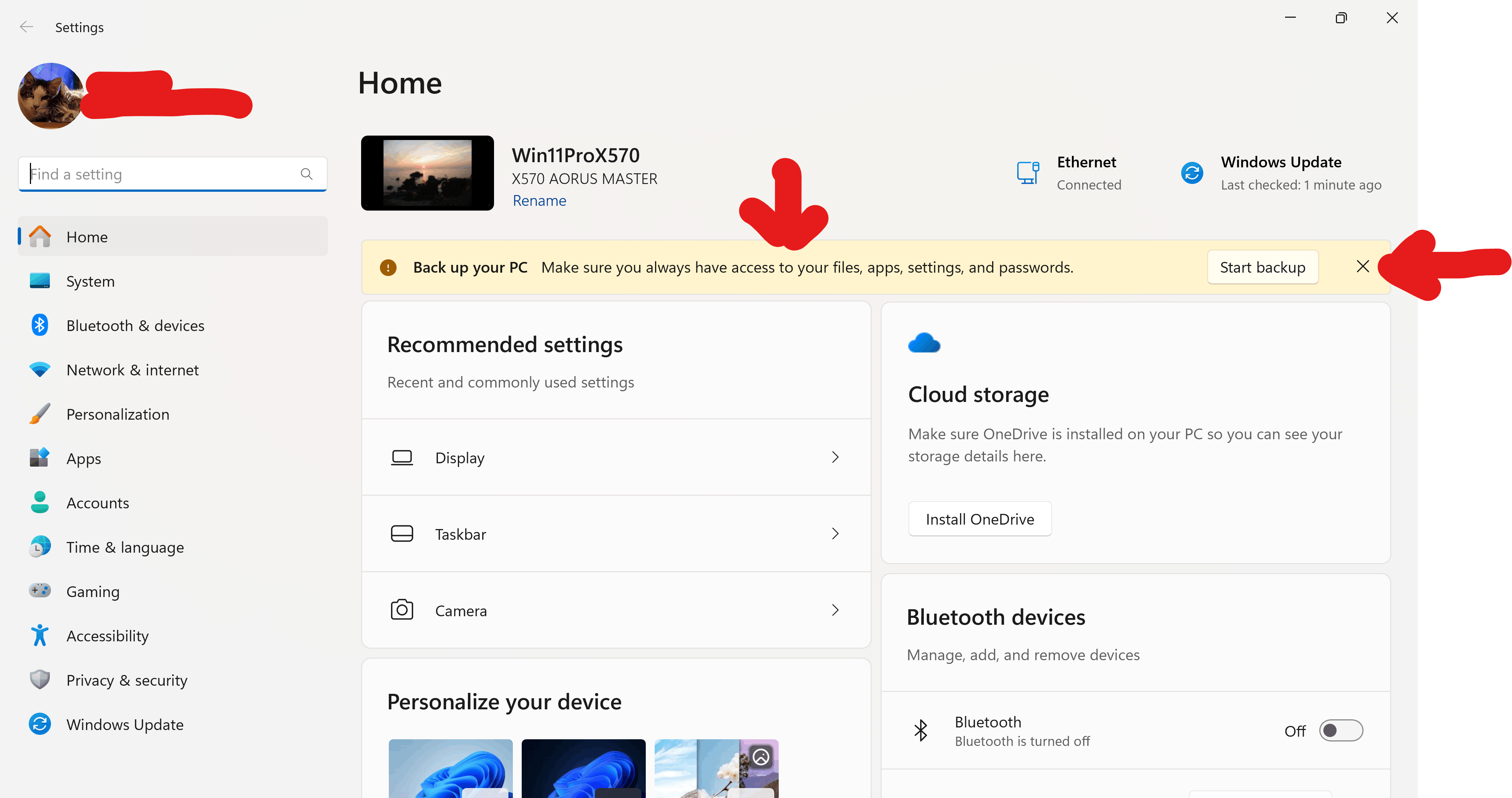The width and height of the screenshot is (1512, 798).
Task: Click the Bluetooth symbol in Bluetooth devices card
Action: pyautogui.click(x=921, y=730)
